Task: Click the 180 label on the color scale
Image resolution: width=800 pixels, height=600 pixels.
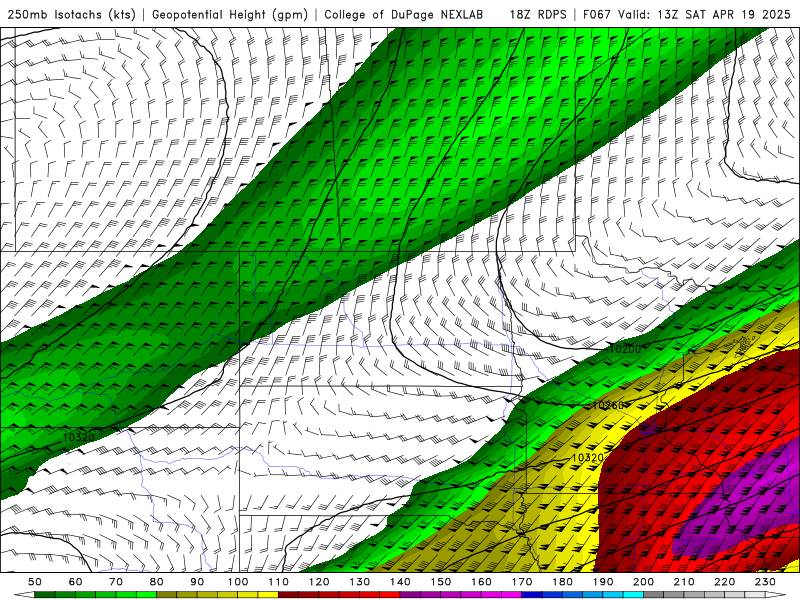Action: (562, 582)
